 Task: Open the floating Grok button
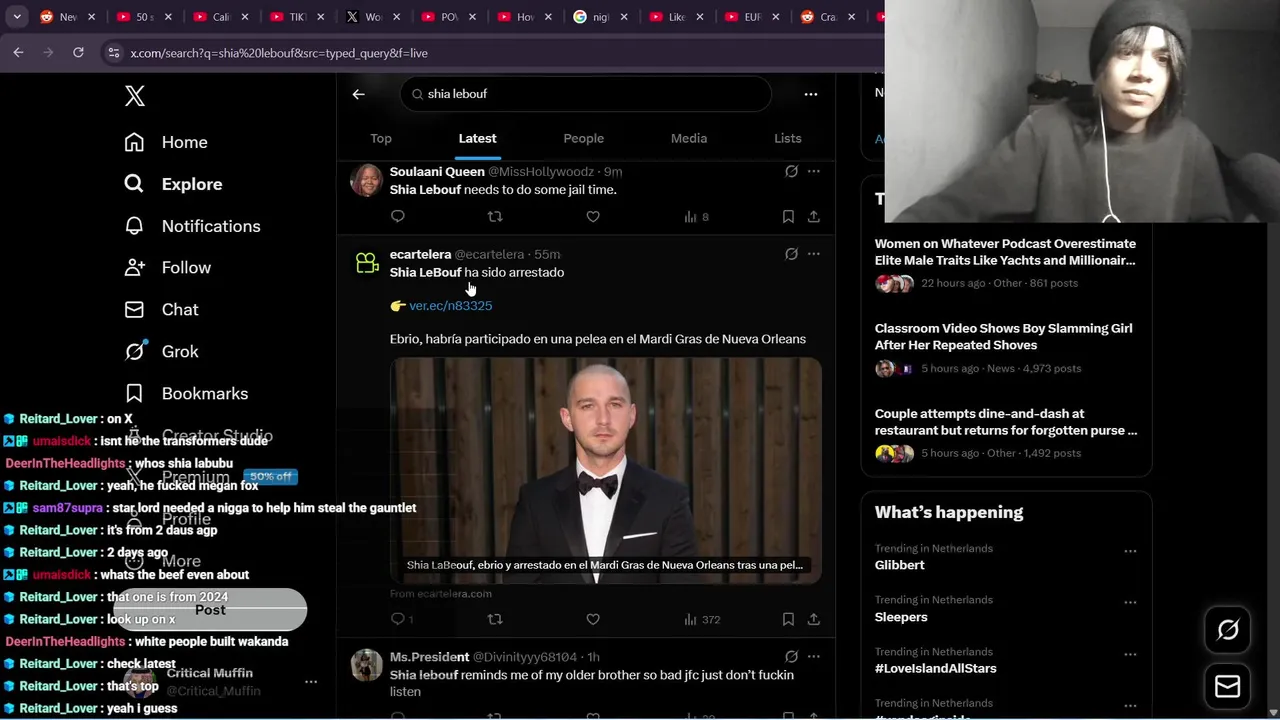tap(1228, 630)
